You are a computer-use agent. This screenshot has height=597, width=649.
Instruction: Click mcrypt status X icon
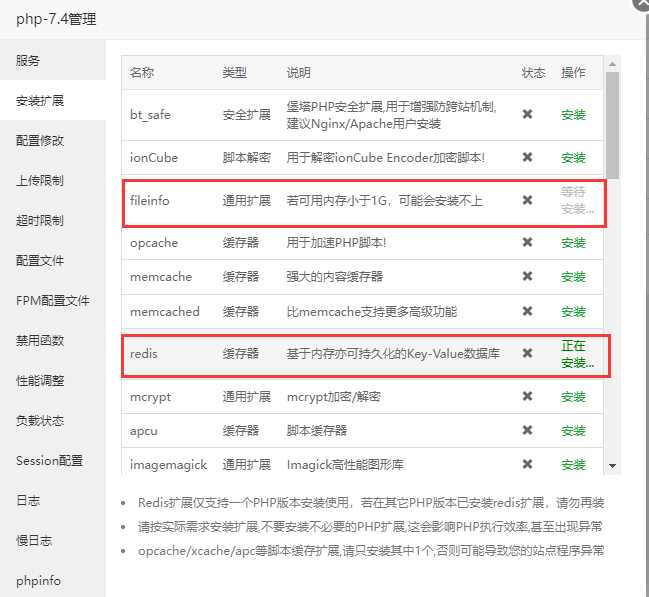coord(527,396)
